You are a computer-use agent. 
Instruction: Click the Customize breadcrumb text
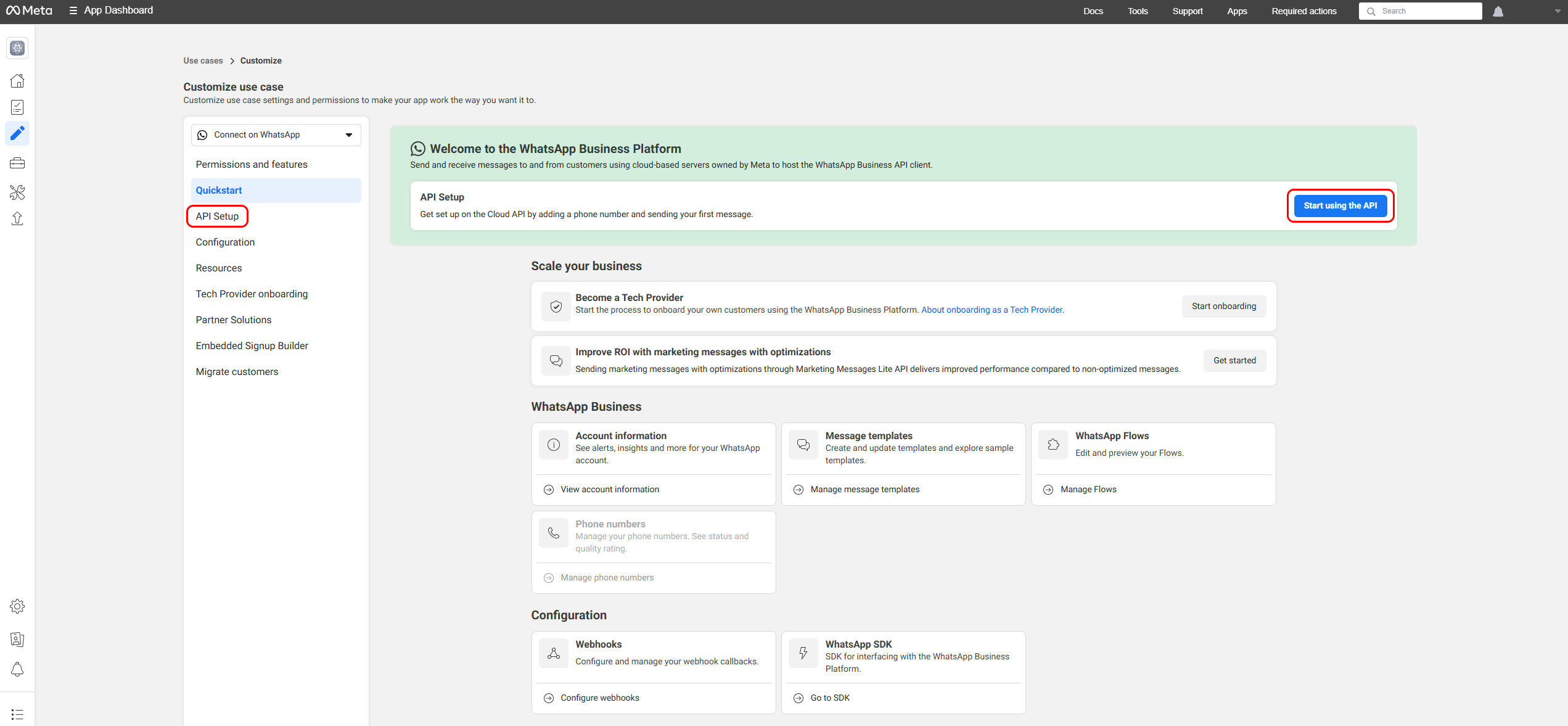261,61
